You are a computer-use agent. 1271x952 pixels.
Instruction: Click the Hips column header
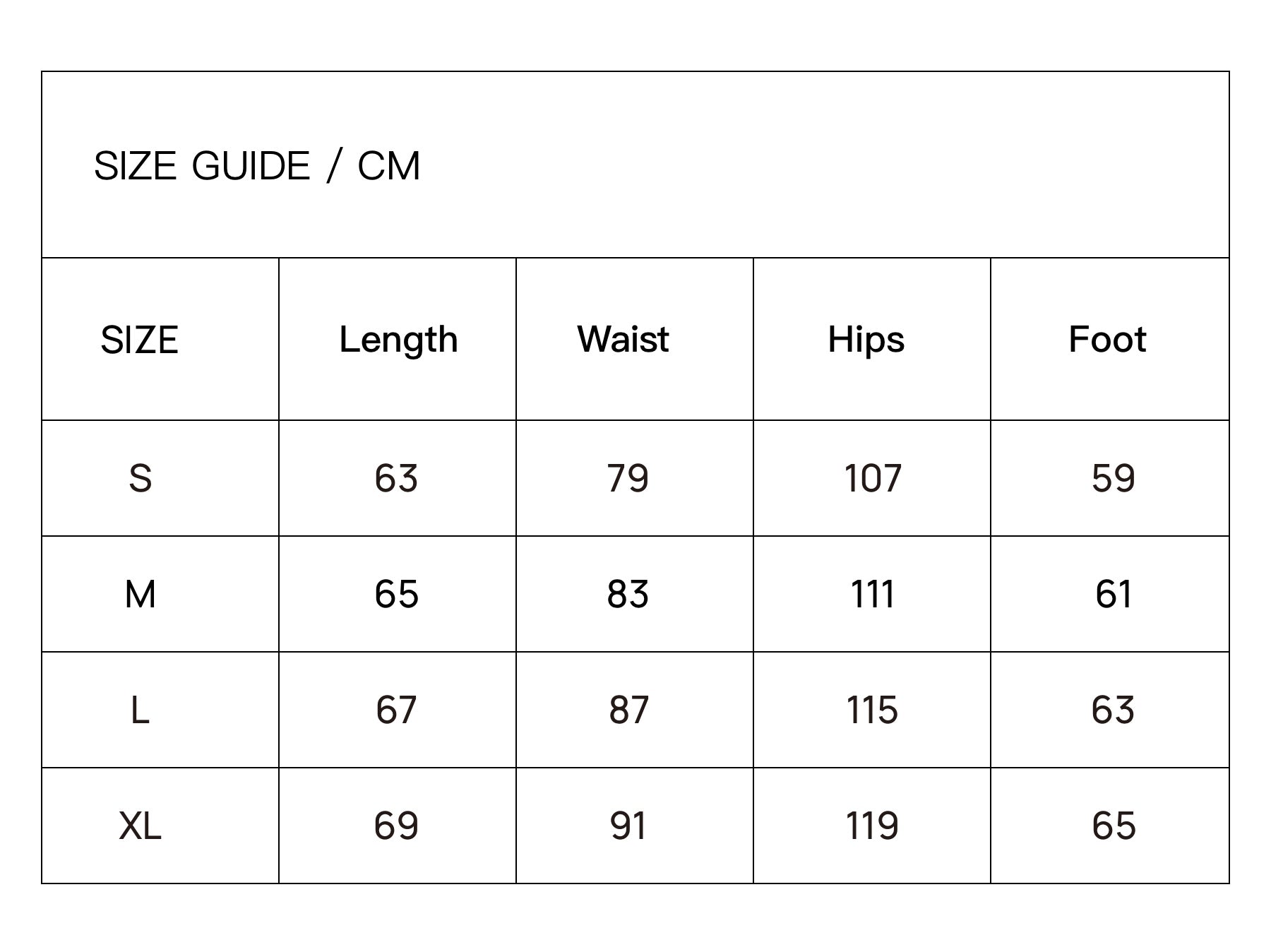click(x=866, y=340)
